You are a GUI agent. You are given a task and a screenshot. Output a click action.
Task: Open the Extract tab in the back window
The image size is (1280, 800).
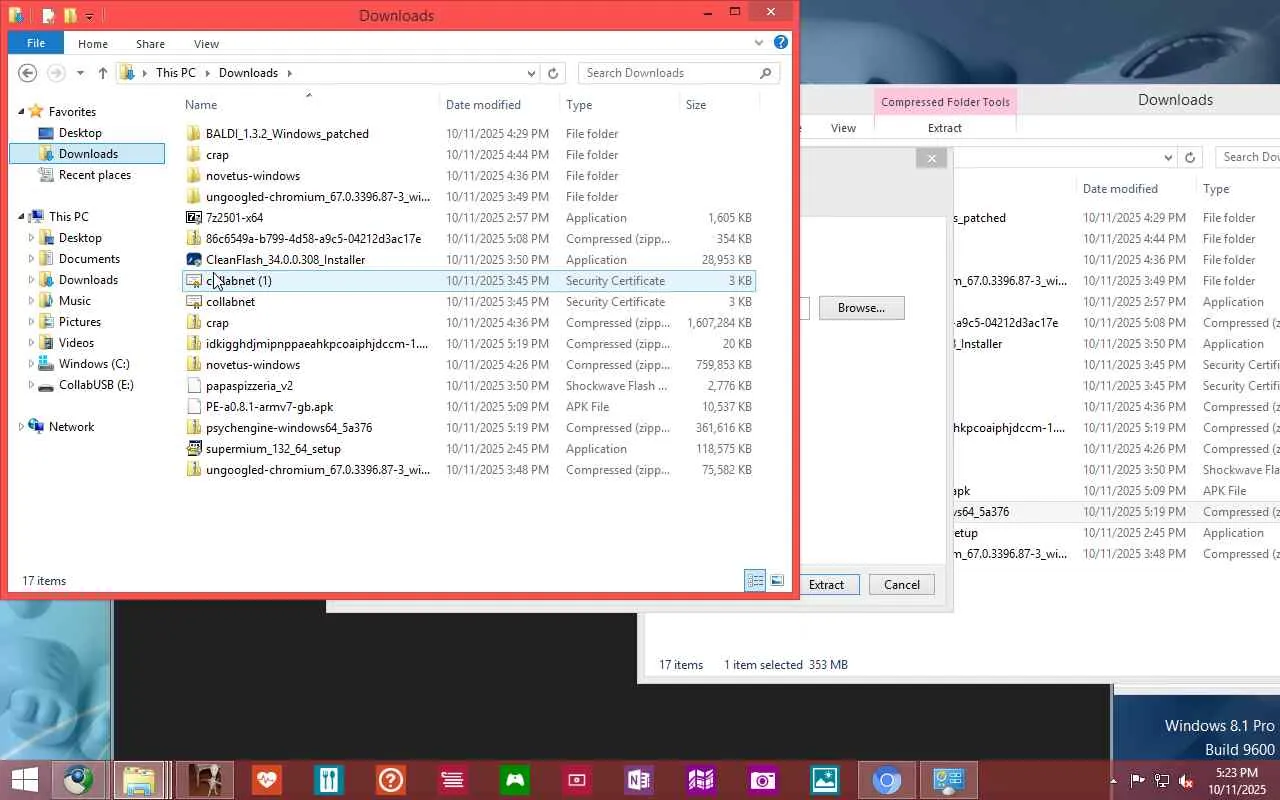pos(945,128)
